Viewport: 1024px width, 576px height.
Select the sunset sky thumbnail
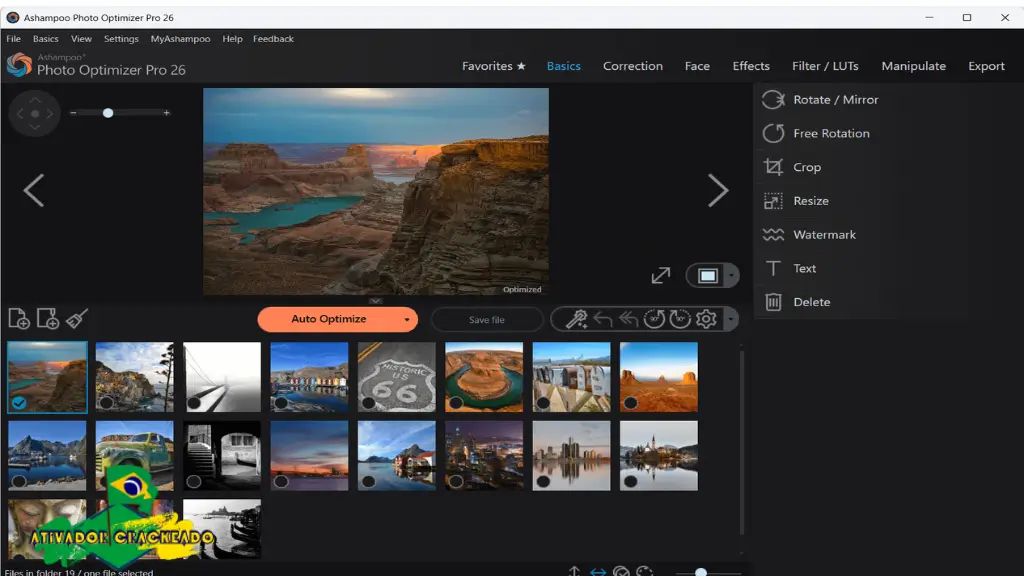click(x=310, y=455)
